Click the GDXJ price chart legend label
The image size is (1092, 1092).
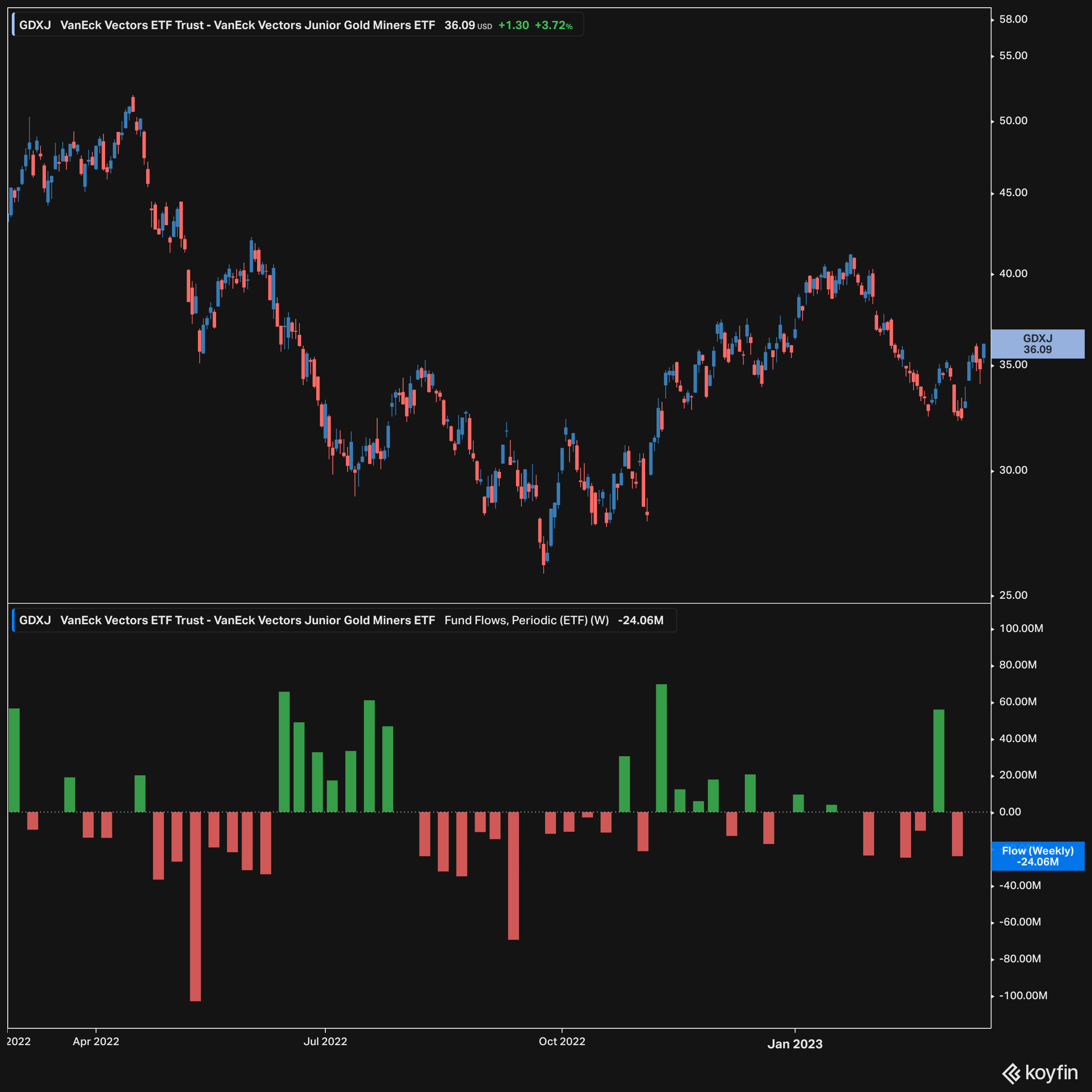297,25
